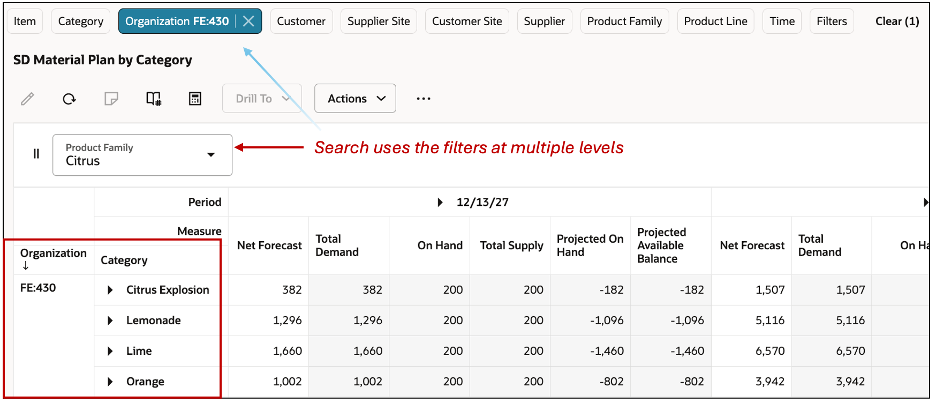Image resolution: width=936 pixels, height=402 pixels.
Task: Click the drag handle beside Product Family
Action: [x=36, y=154]
